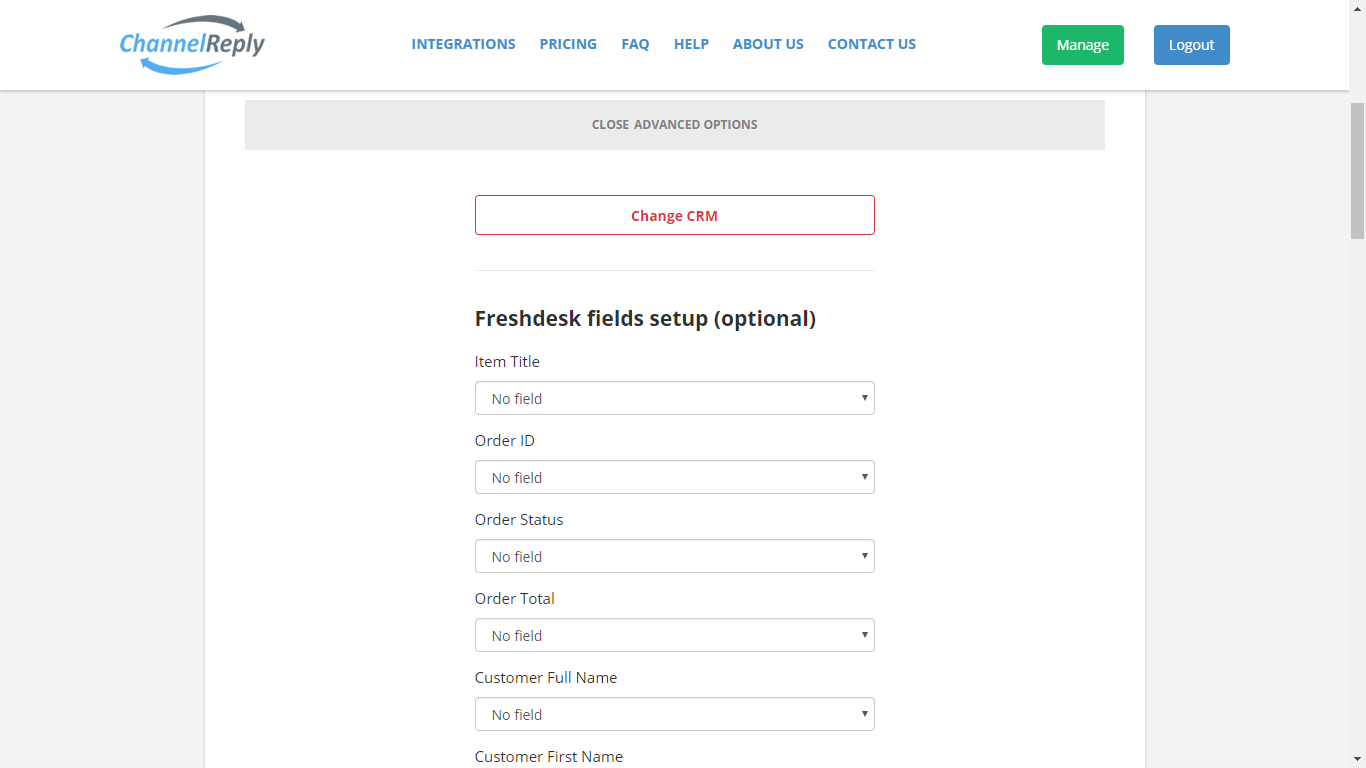This screenshot has width=1366, height=768.
Task: Open the Integrations menu item
Action: 463,44
